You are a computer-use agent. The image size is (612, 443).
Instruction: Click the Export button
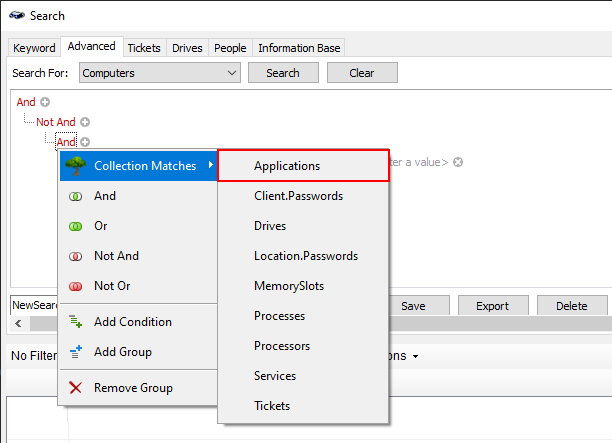tap(492, 306)
